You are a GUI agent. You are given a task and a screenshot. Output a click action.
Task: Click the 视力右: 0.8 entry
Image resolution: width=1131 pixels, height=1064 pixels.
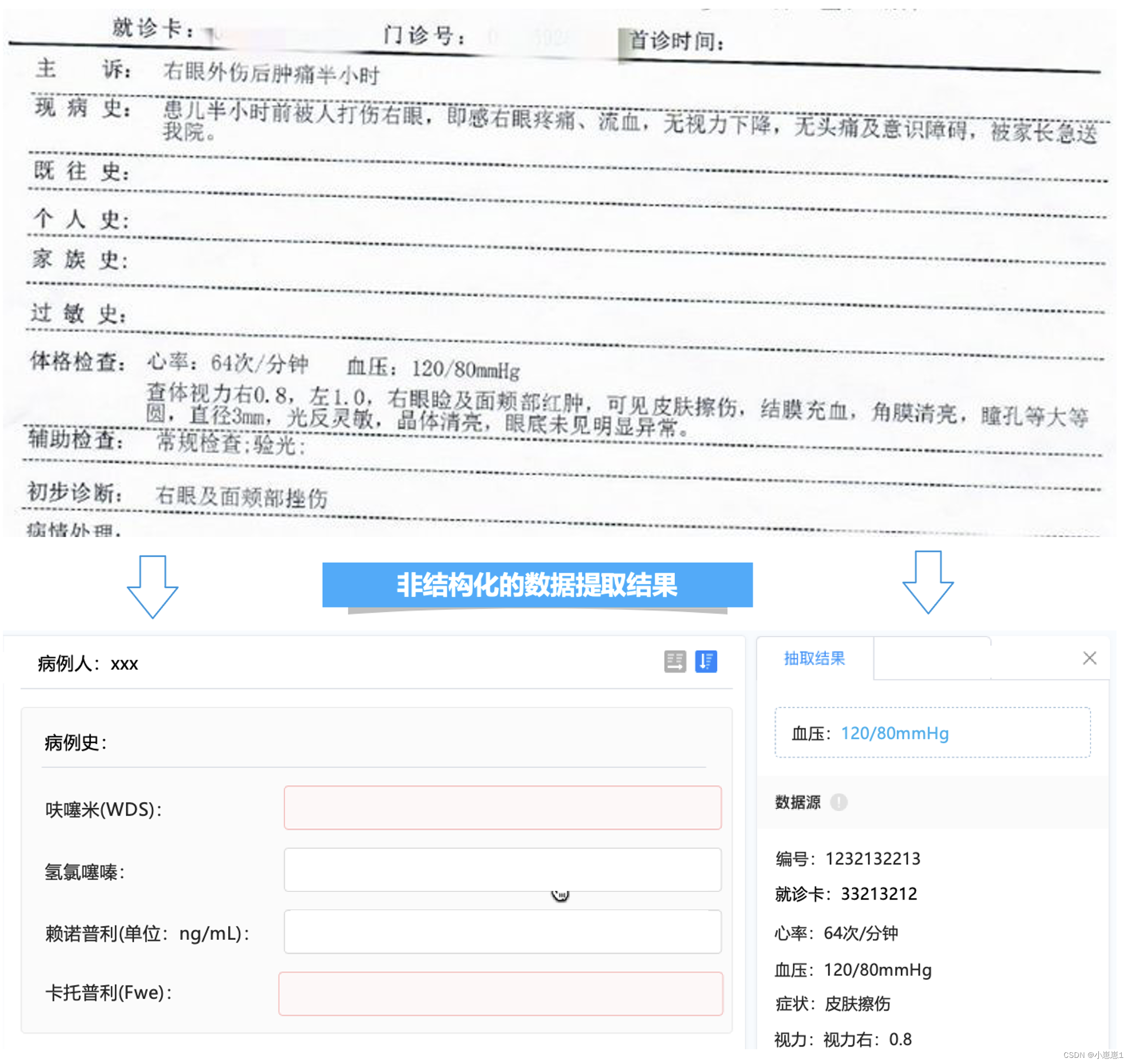867,1039
